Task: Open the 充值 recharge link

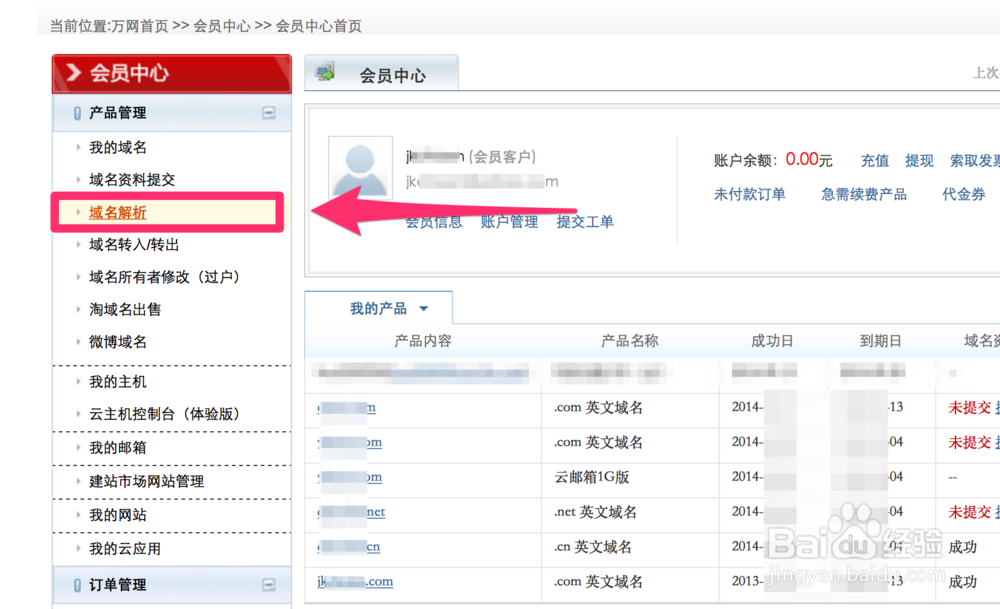Action: pos(874,160)
